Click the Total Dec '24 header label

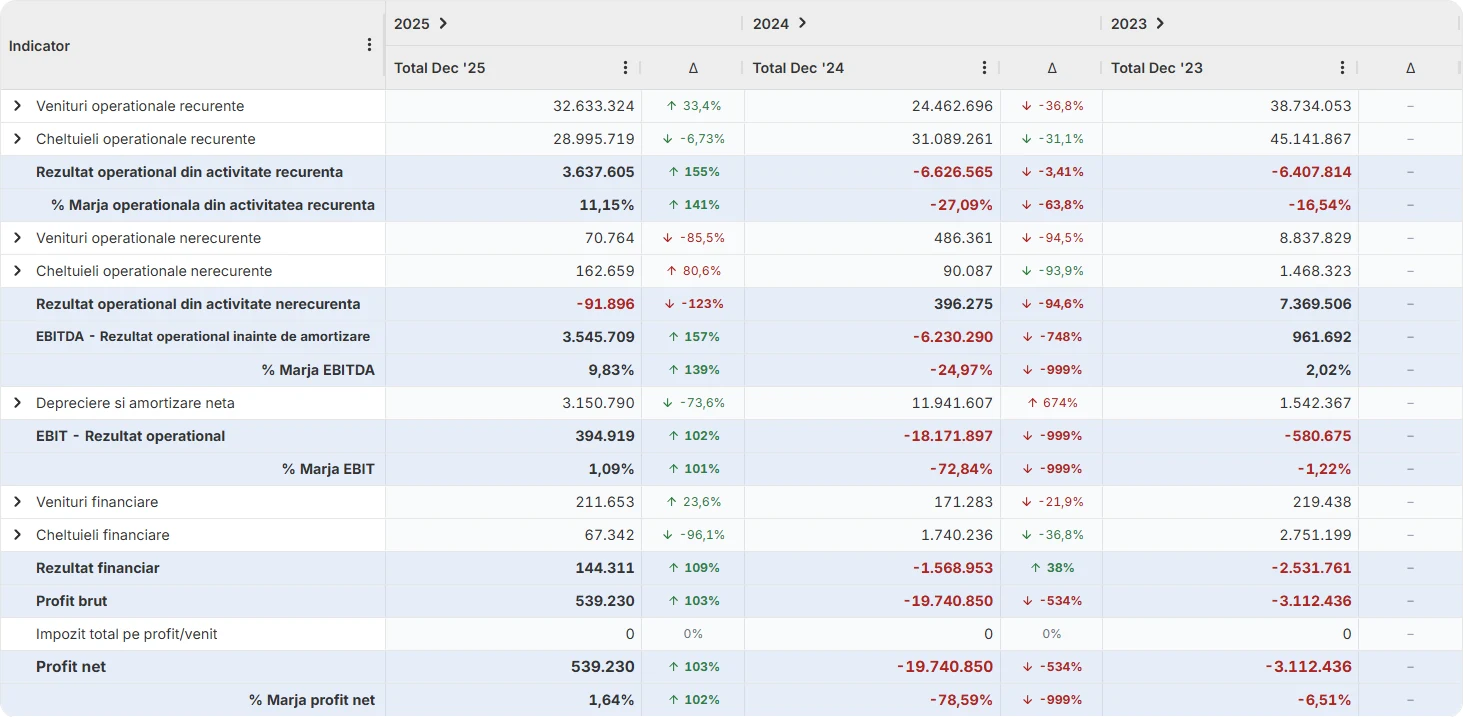(x=798, y=68)
